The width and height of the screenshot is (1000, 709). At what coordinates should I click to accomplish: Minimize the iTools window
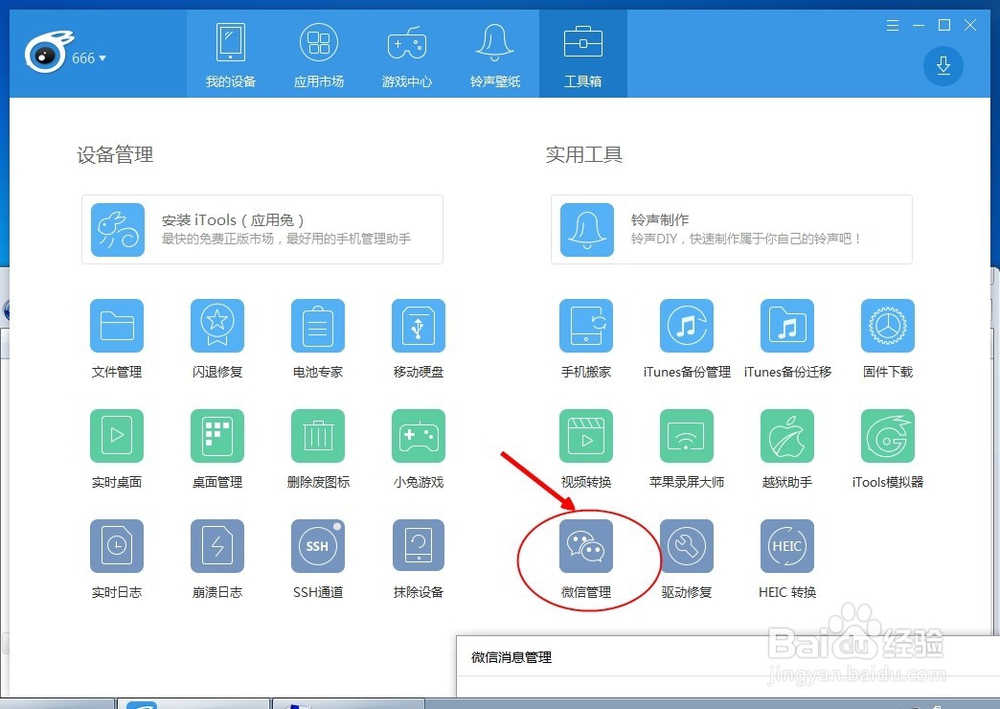[918, 26]
